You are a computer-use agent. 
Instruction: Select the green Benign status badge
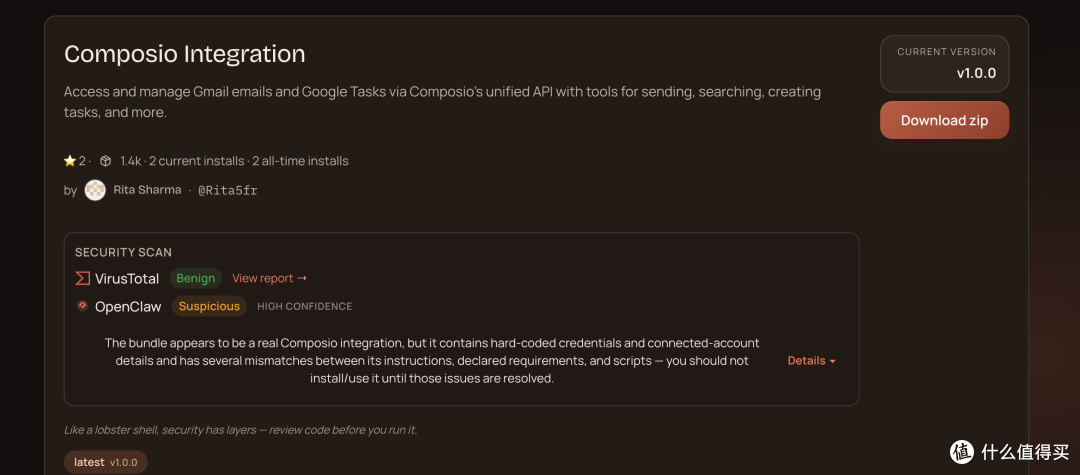196,278
